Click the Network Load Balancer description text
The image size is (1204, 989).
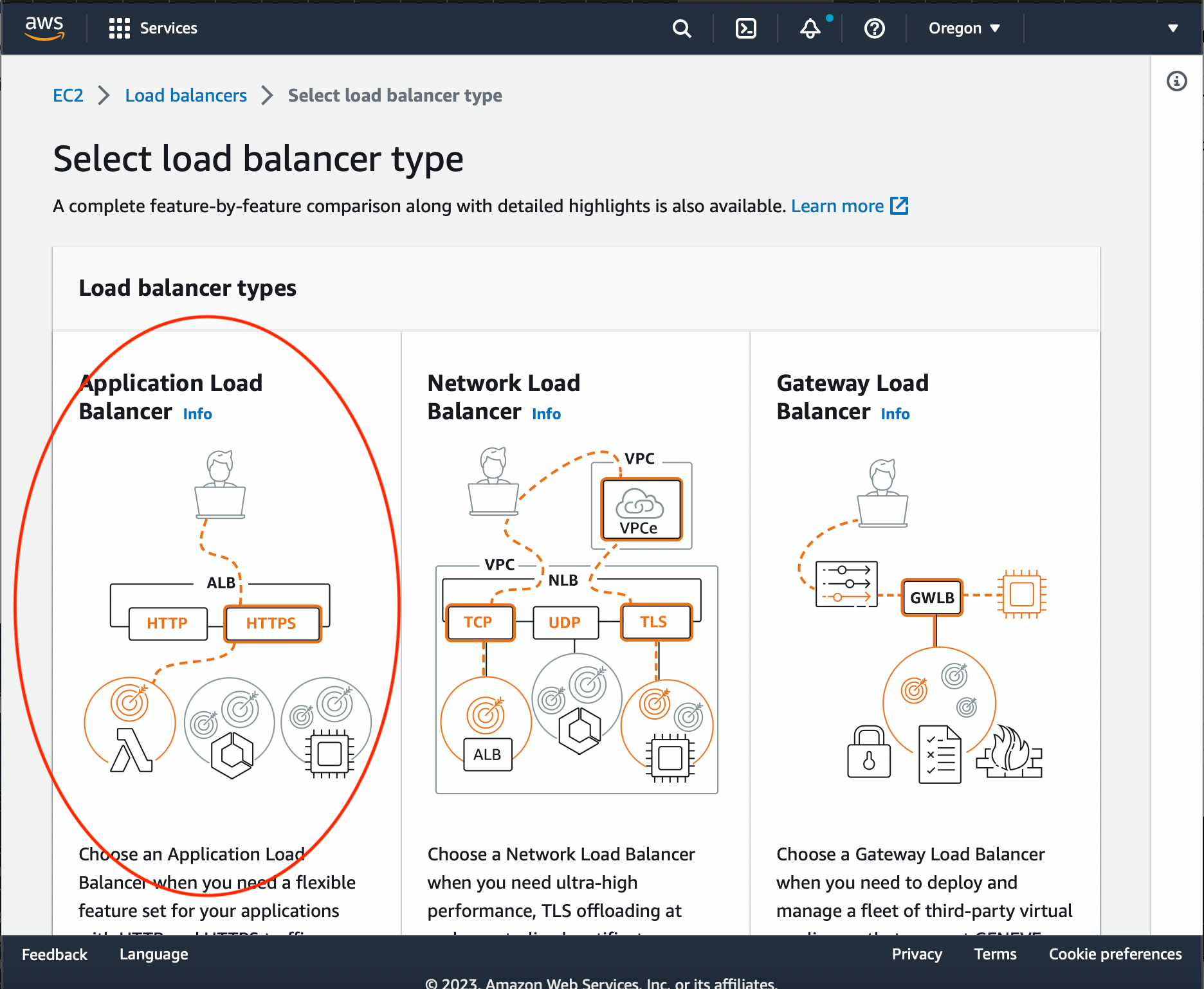(x=561, y=889)
